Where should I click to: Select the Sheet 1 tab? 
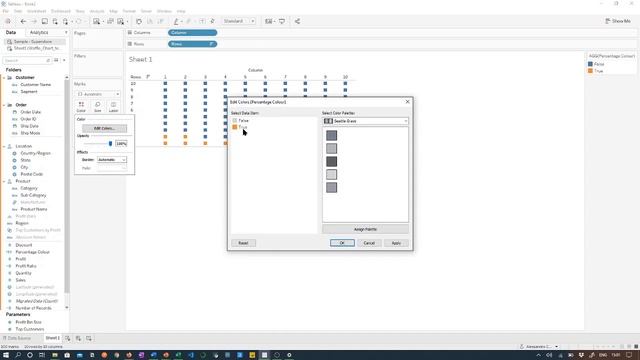click(52, 338)
